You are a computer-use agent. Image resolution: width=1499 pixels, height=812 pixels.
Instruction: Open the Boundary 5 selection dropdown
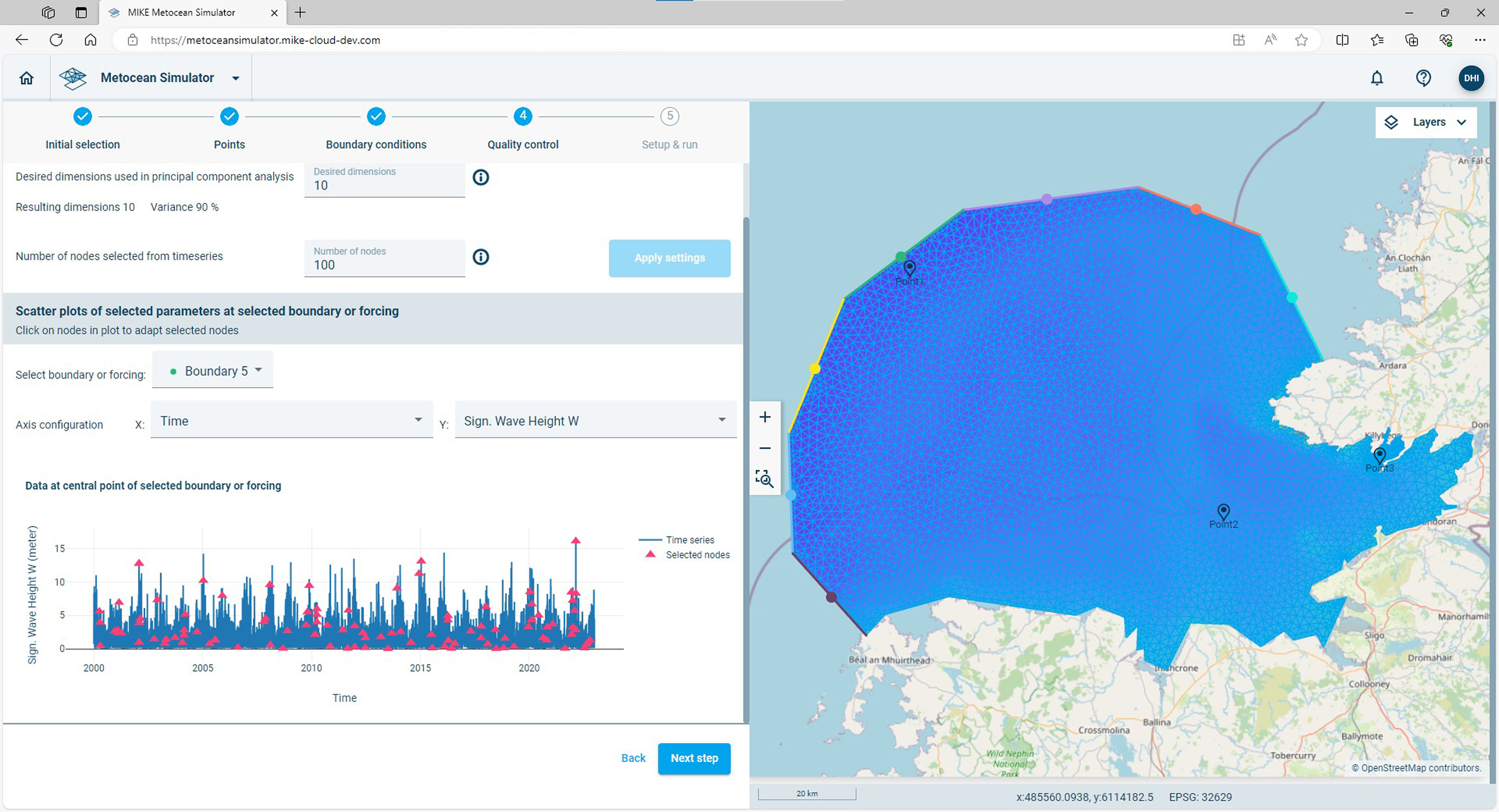tap(213, 371)
